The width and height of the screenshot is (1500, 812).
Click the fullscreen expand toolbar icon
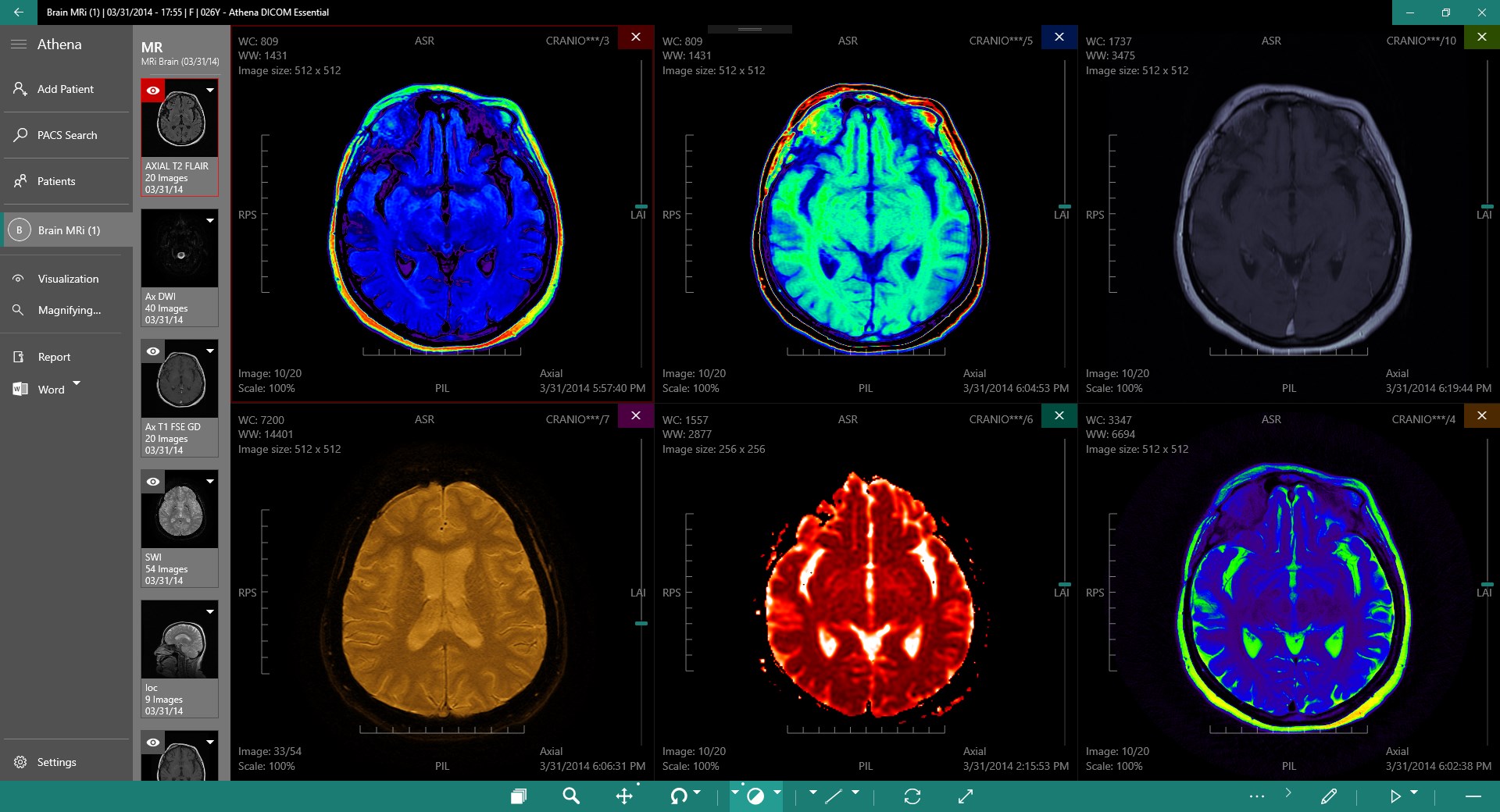click(x=965, y=796)
